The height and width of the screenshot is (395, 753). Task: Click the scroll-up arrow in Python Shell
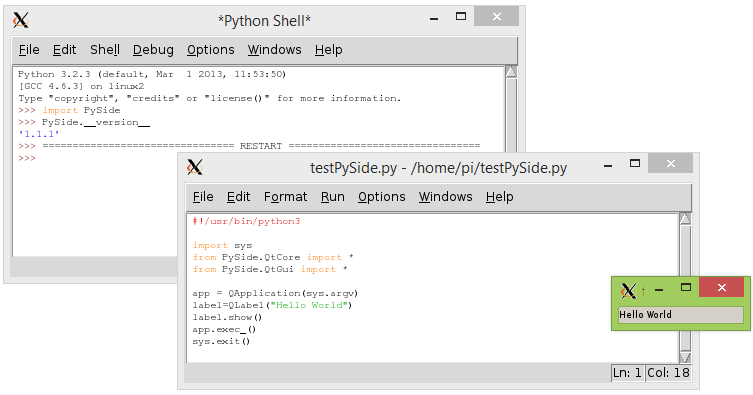511,72
